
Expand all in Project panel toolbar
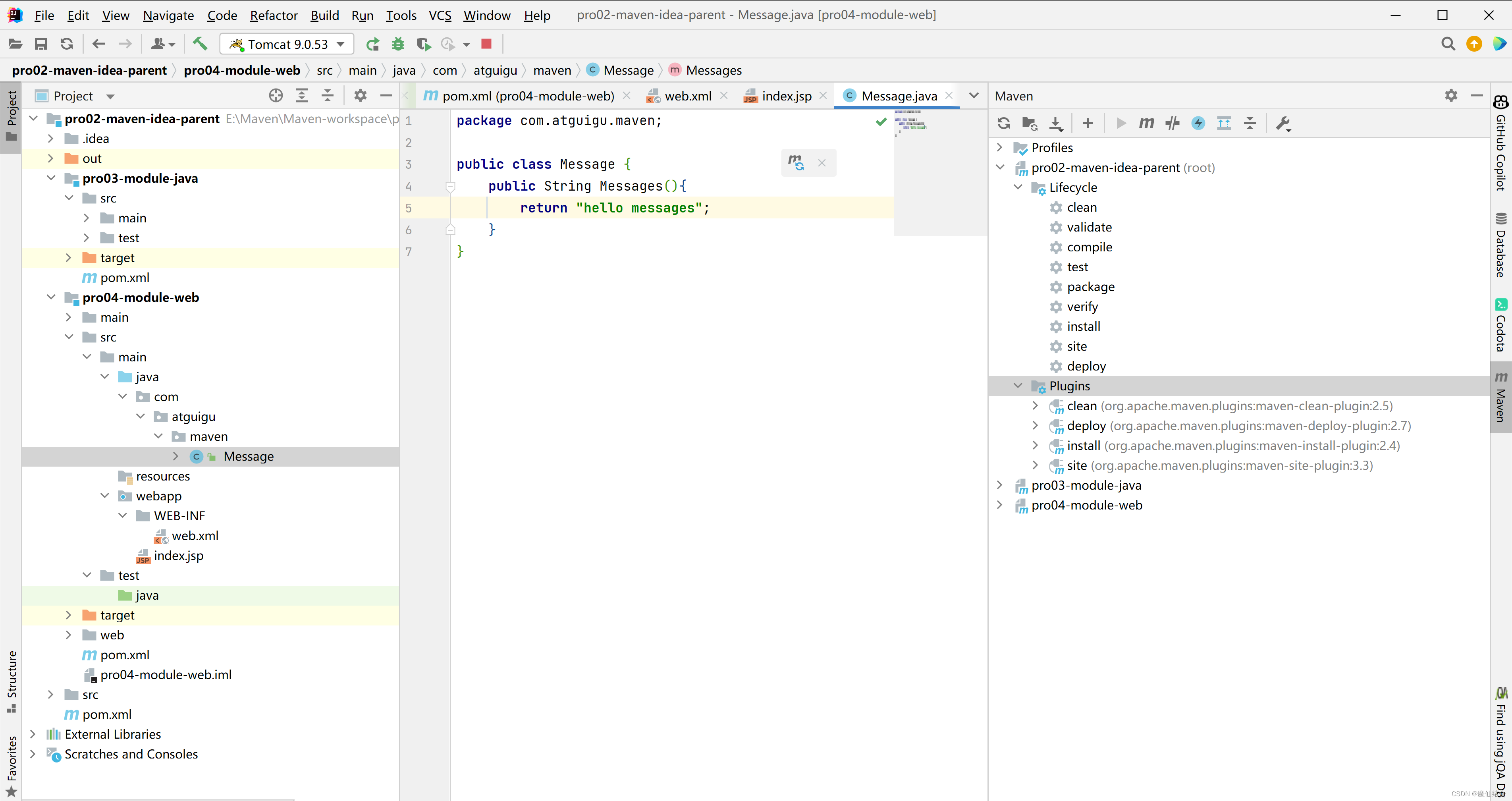[302, 96]
